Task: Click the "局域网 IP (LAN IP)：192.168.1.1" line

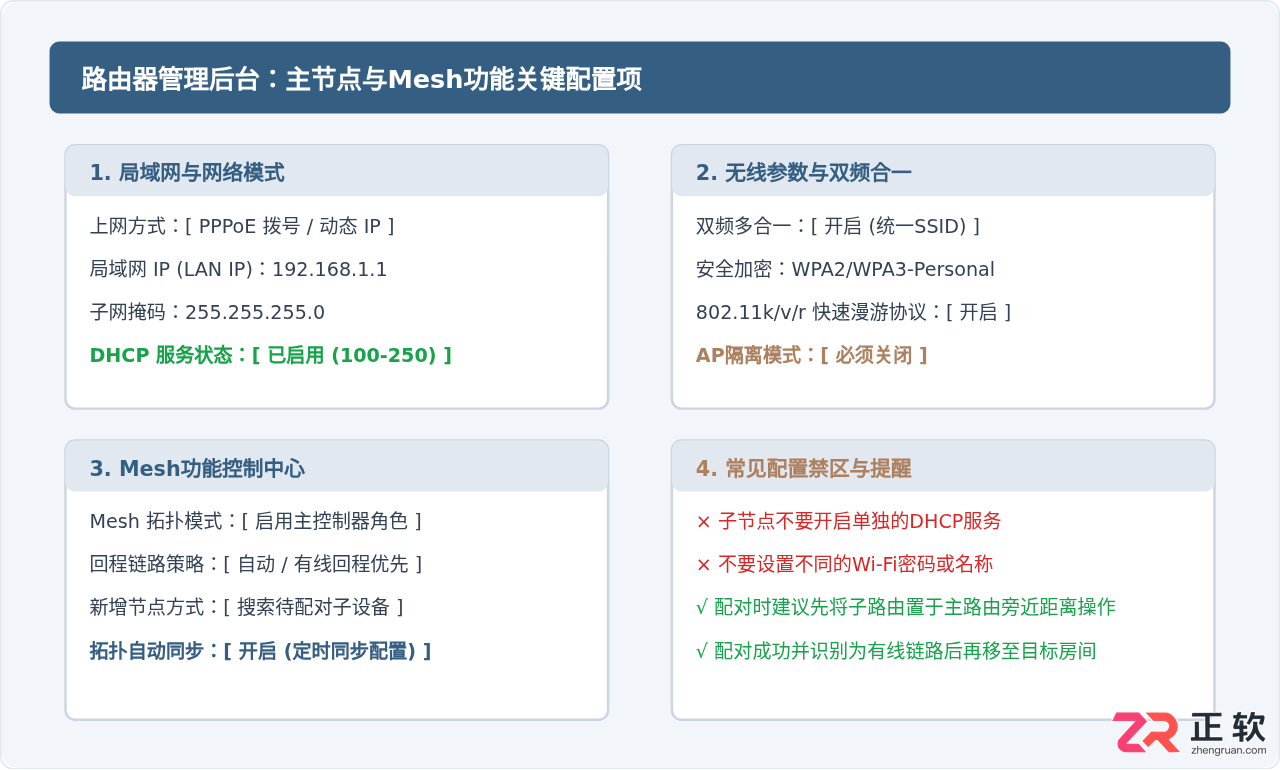Action: [x=238, y=269]
